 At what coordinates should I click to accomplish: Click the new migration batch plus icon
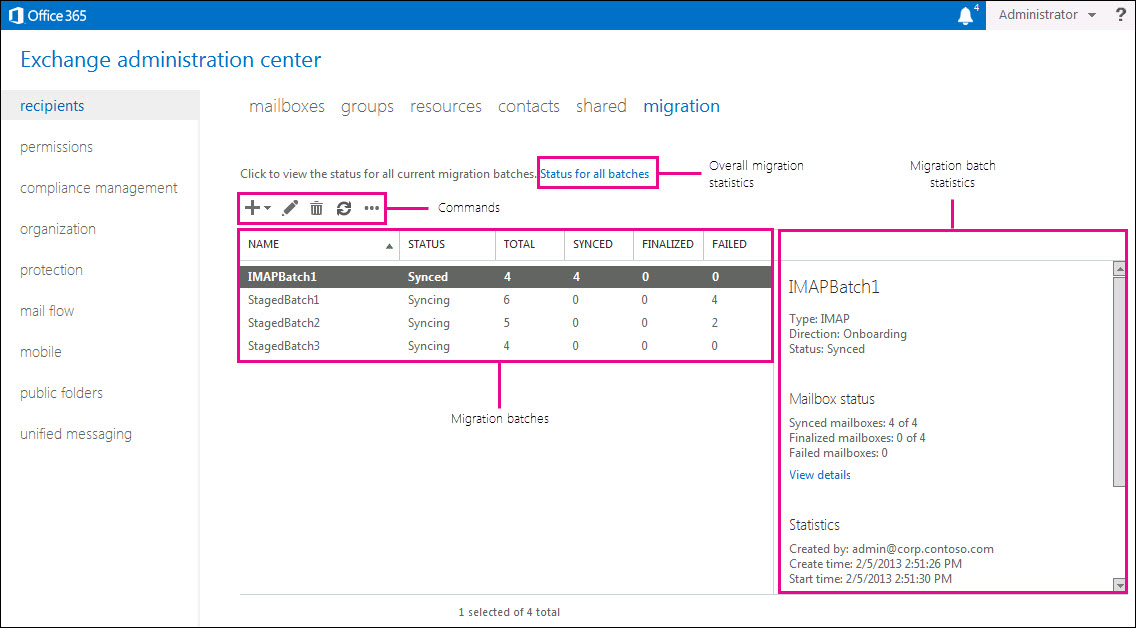(252, 209)
